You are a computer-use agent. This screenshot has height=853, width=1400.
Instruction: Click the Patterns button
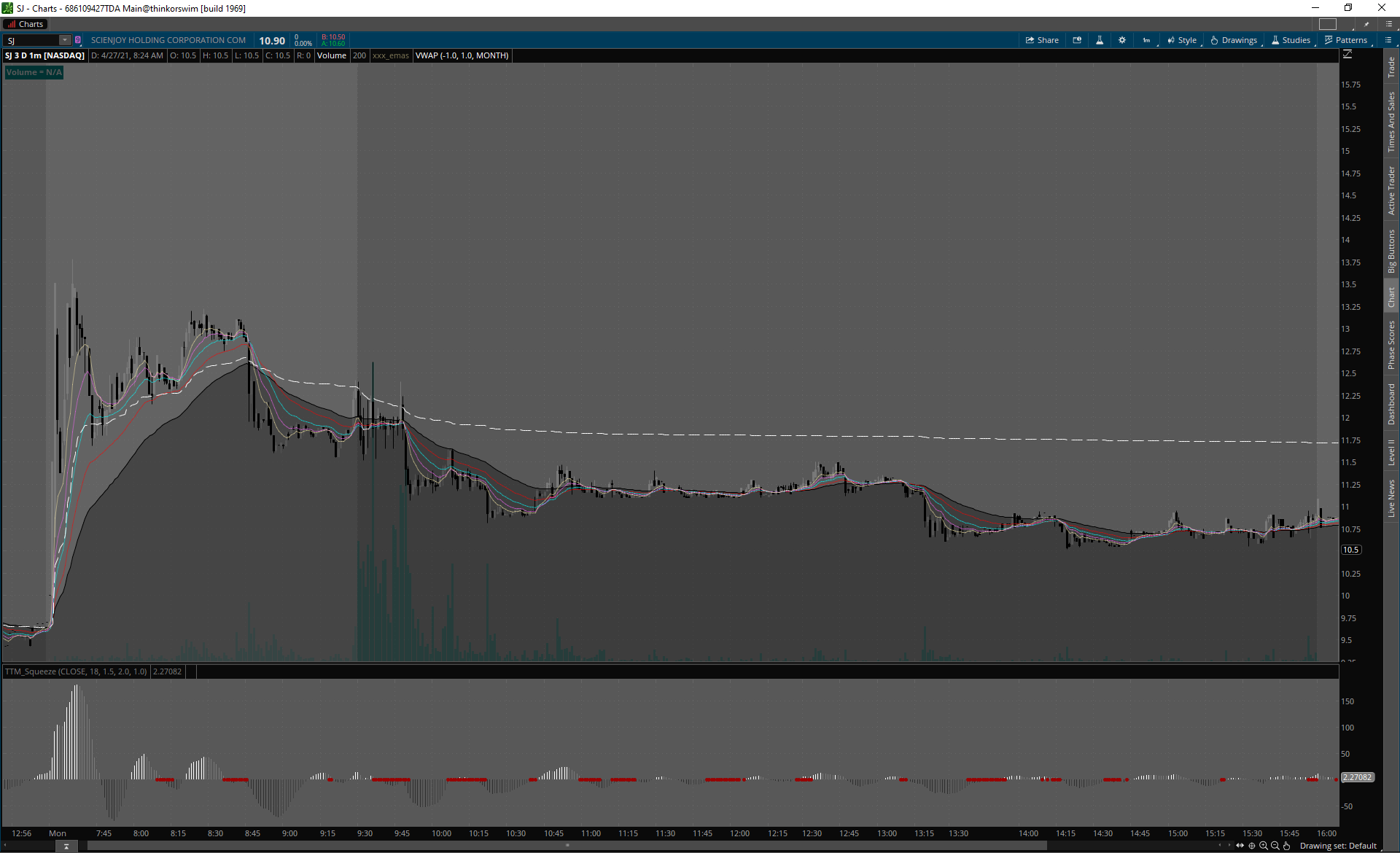click(1346, 40)
